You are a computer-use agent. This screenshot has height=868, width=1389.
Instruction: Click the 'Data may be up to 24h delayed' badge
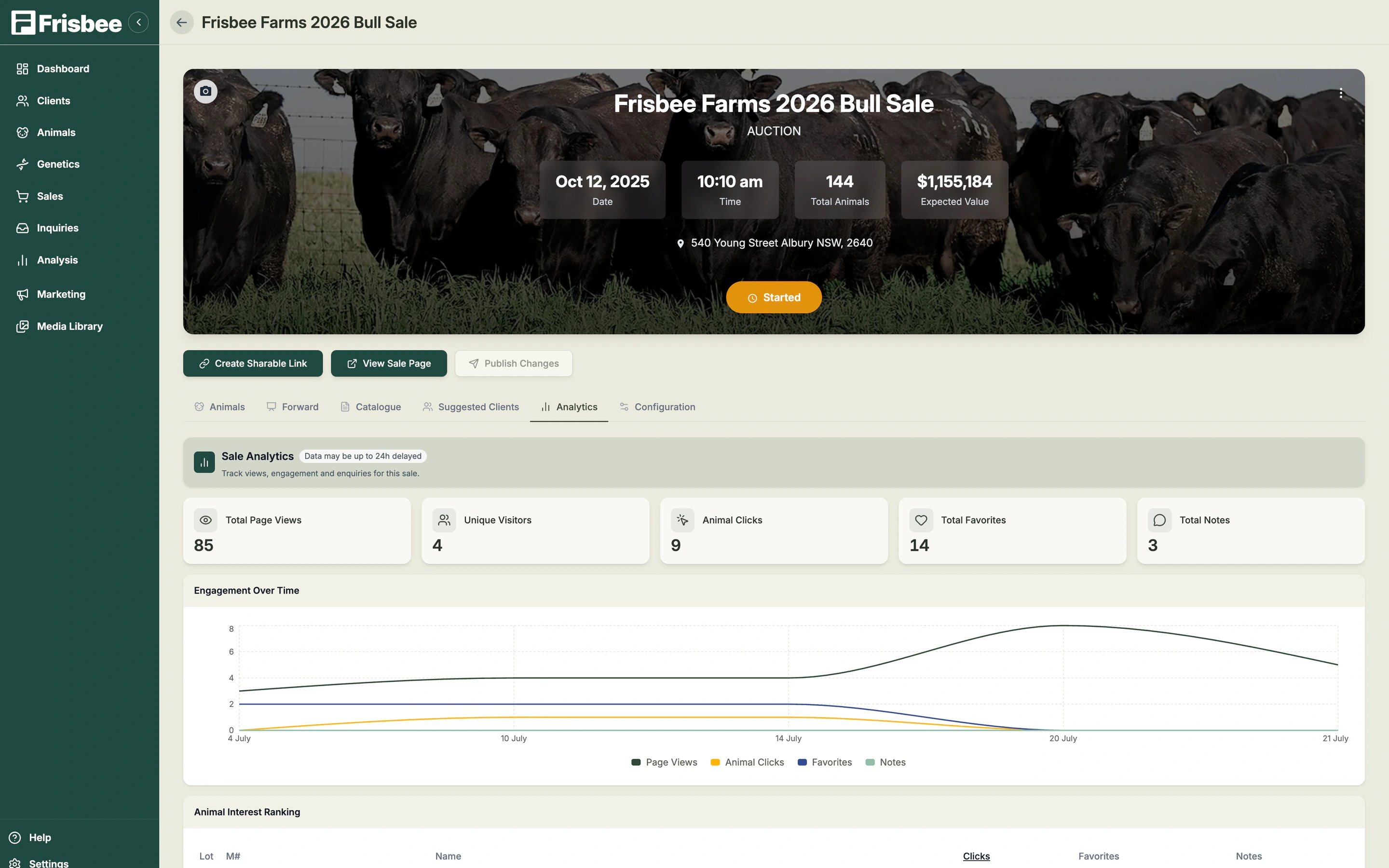(x=363, y=456)
